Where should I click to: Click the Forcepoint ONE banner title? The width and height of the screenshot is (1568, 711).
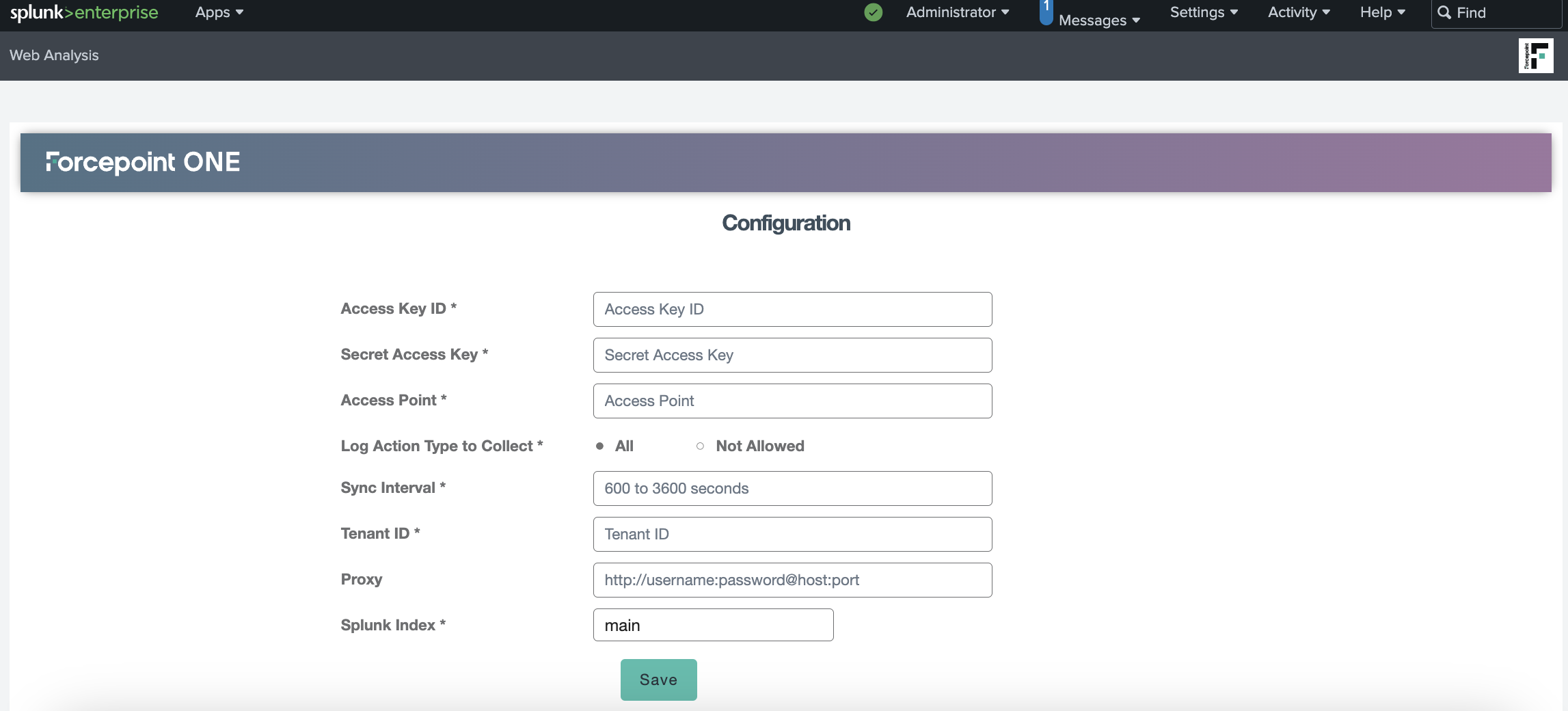click(143, 162)
